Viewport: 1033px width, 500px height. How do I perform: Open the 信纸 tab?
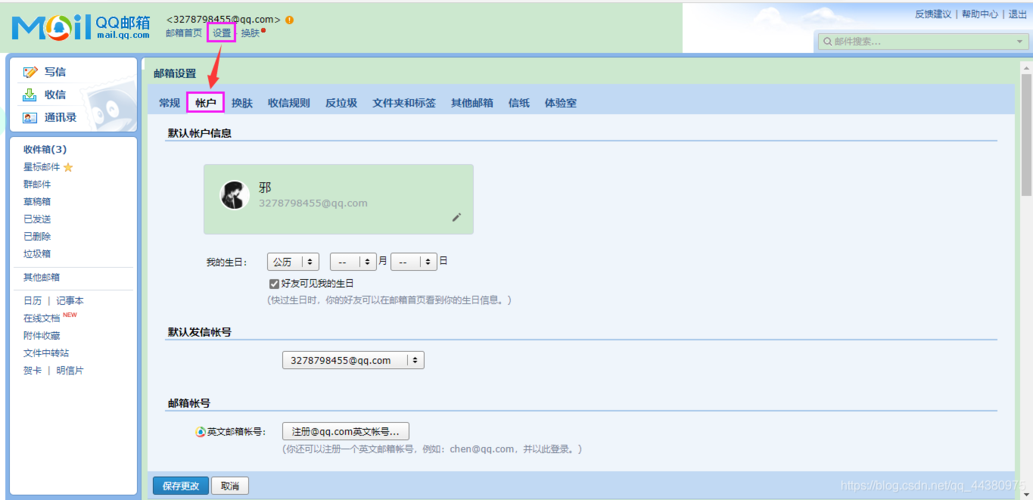click(519, 103)
